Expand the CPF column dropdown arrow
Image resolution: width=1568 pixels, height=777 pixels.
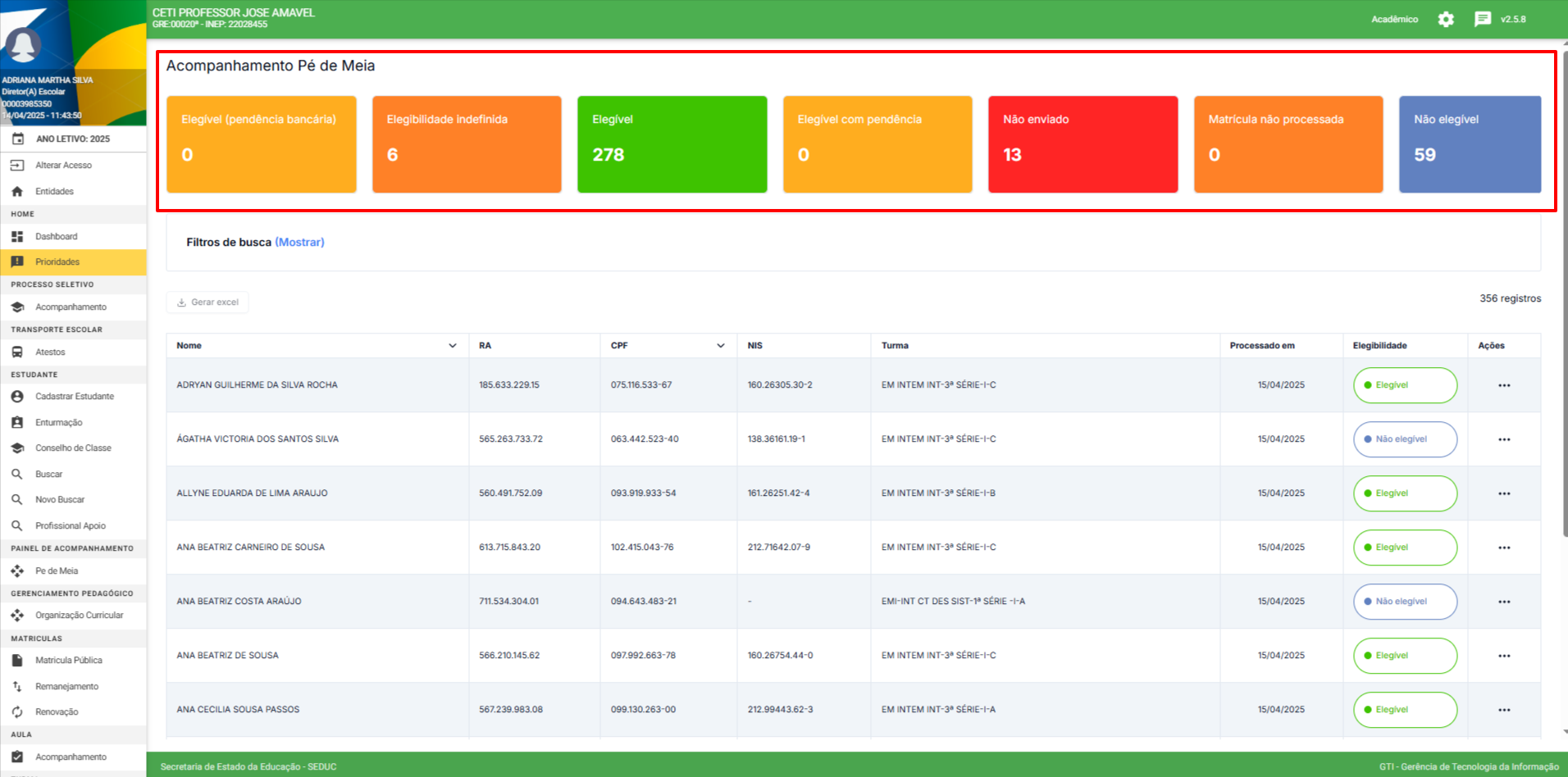721,346
